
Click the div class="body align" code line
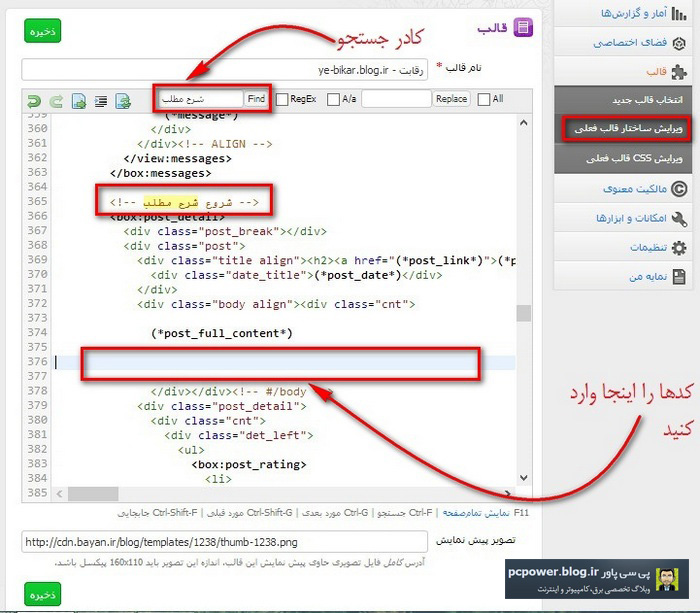(x=276, y=304)
